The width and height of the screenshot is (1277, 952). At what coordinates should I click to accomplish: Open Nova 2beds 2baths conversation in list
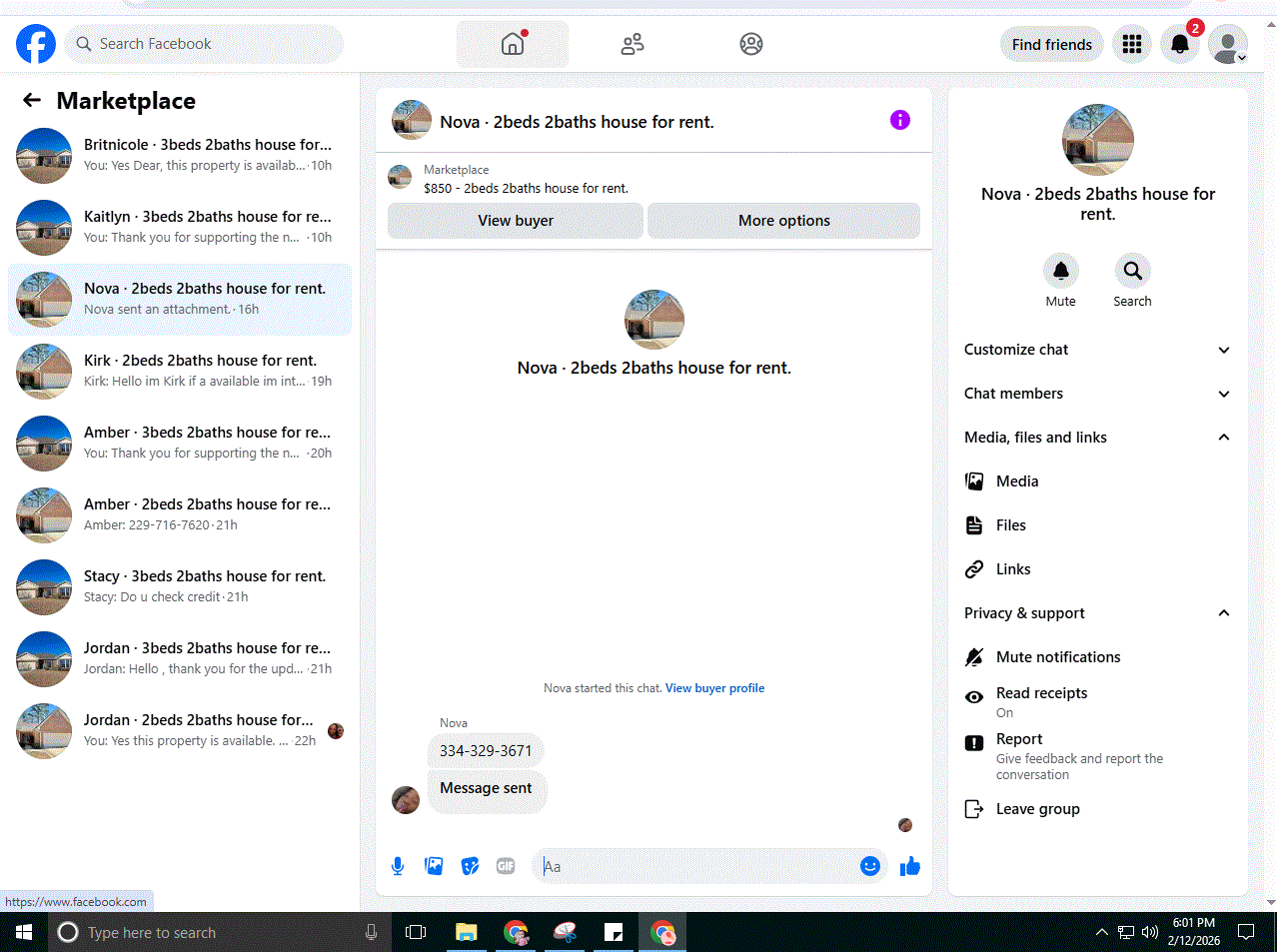pyautogui.click(x=180, y=299)
